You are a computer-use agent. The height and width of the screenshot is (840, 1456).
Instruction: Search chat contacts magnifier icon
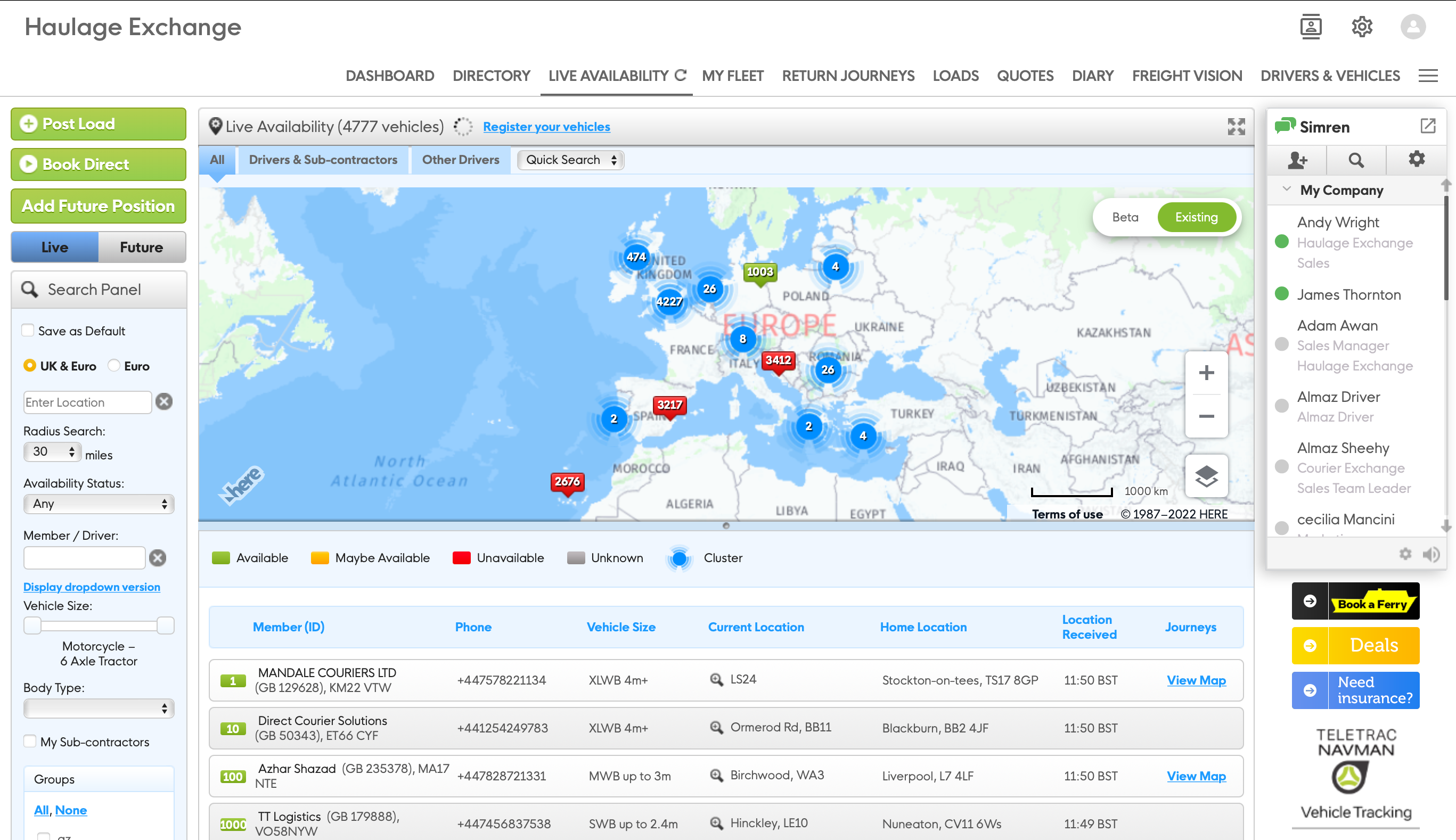[x=1356, y=160]
